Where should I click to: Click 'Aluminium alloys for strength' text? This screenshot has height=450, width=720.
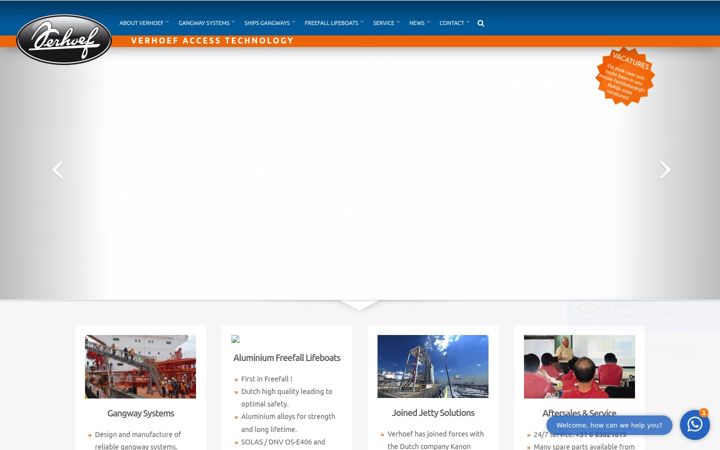point(288,416)
